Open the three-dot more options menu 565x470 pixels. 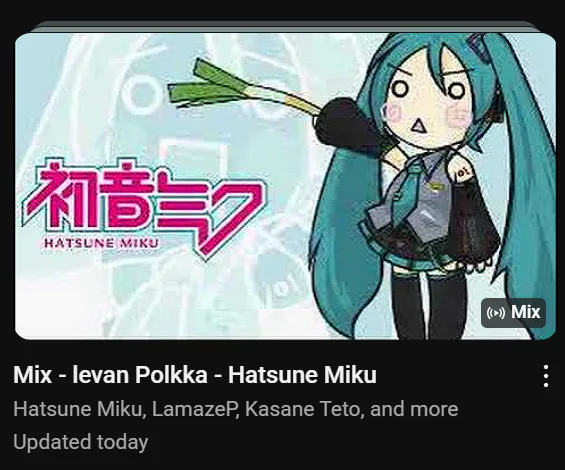(546, 376)
